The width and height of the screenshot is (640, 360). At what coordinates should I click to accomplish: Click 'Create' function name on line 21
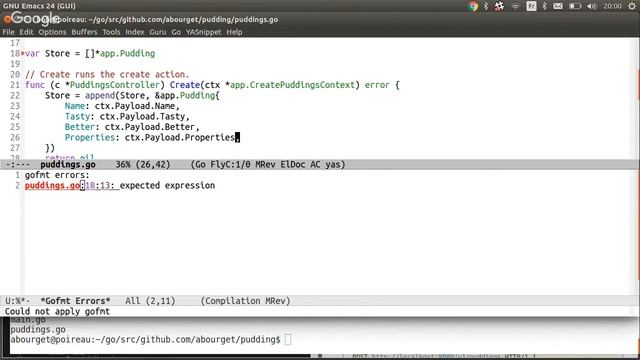[x=184, y=85]
